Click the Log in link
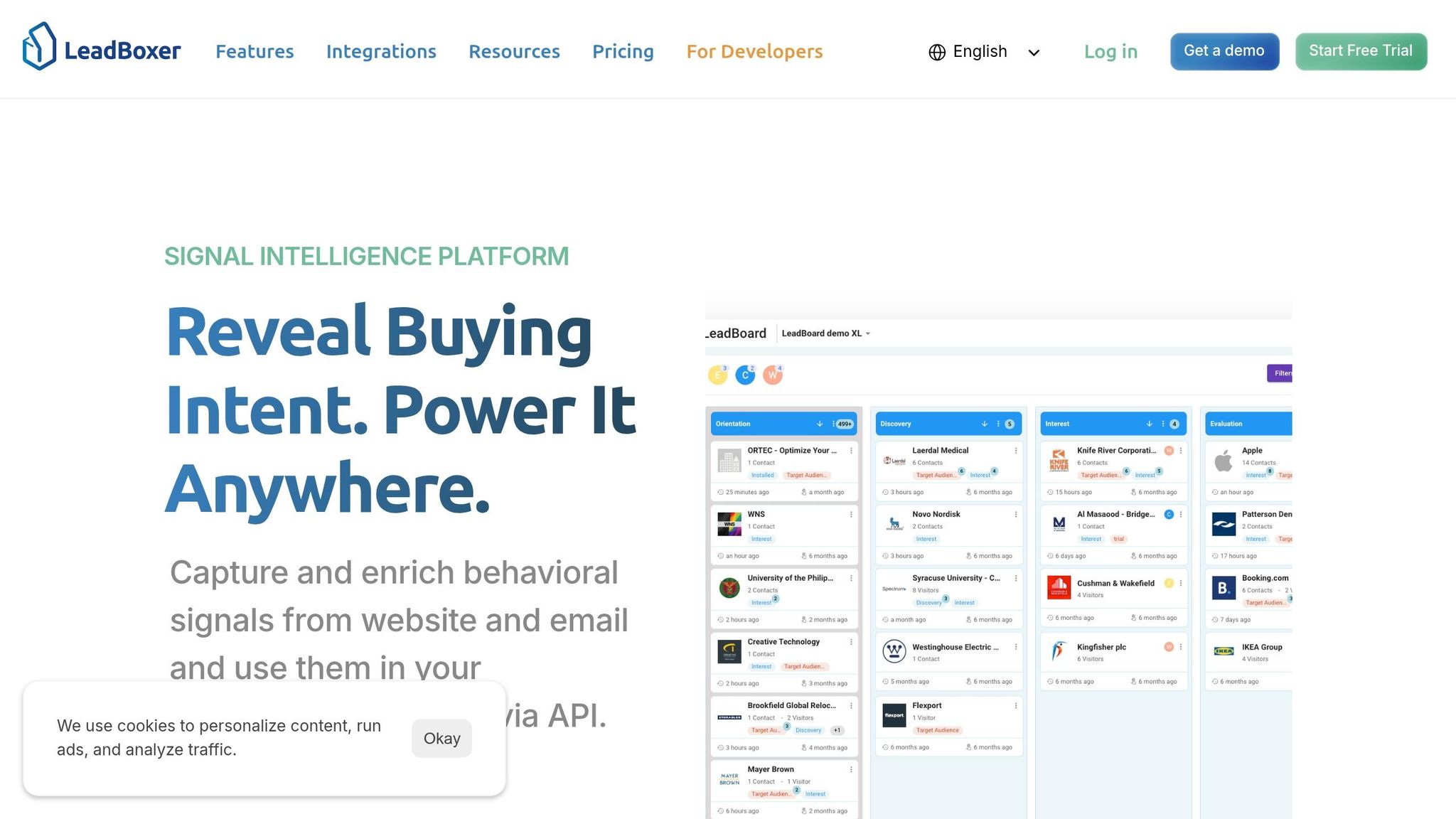The height and width of the screenshot is (819, 1456). coord(1110,52)
